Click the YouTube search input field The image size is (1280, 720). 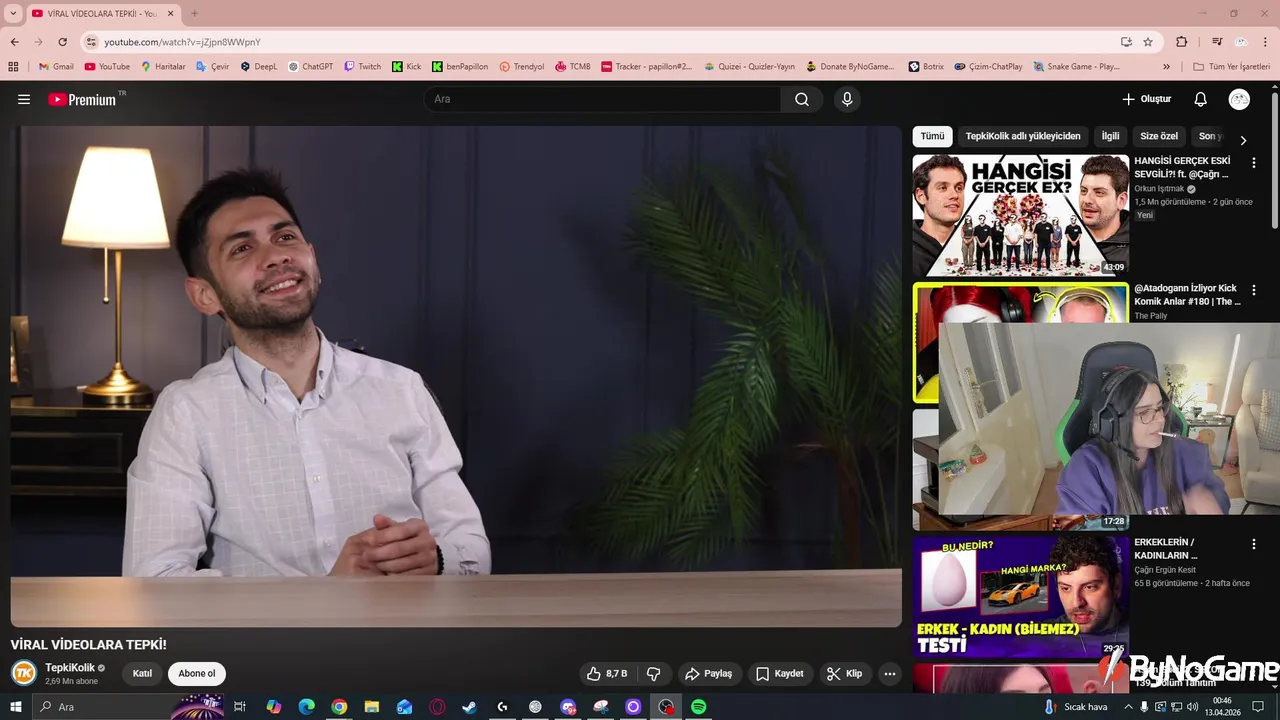(x=603, y=99)
